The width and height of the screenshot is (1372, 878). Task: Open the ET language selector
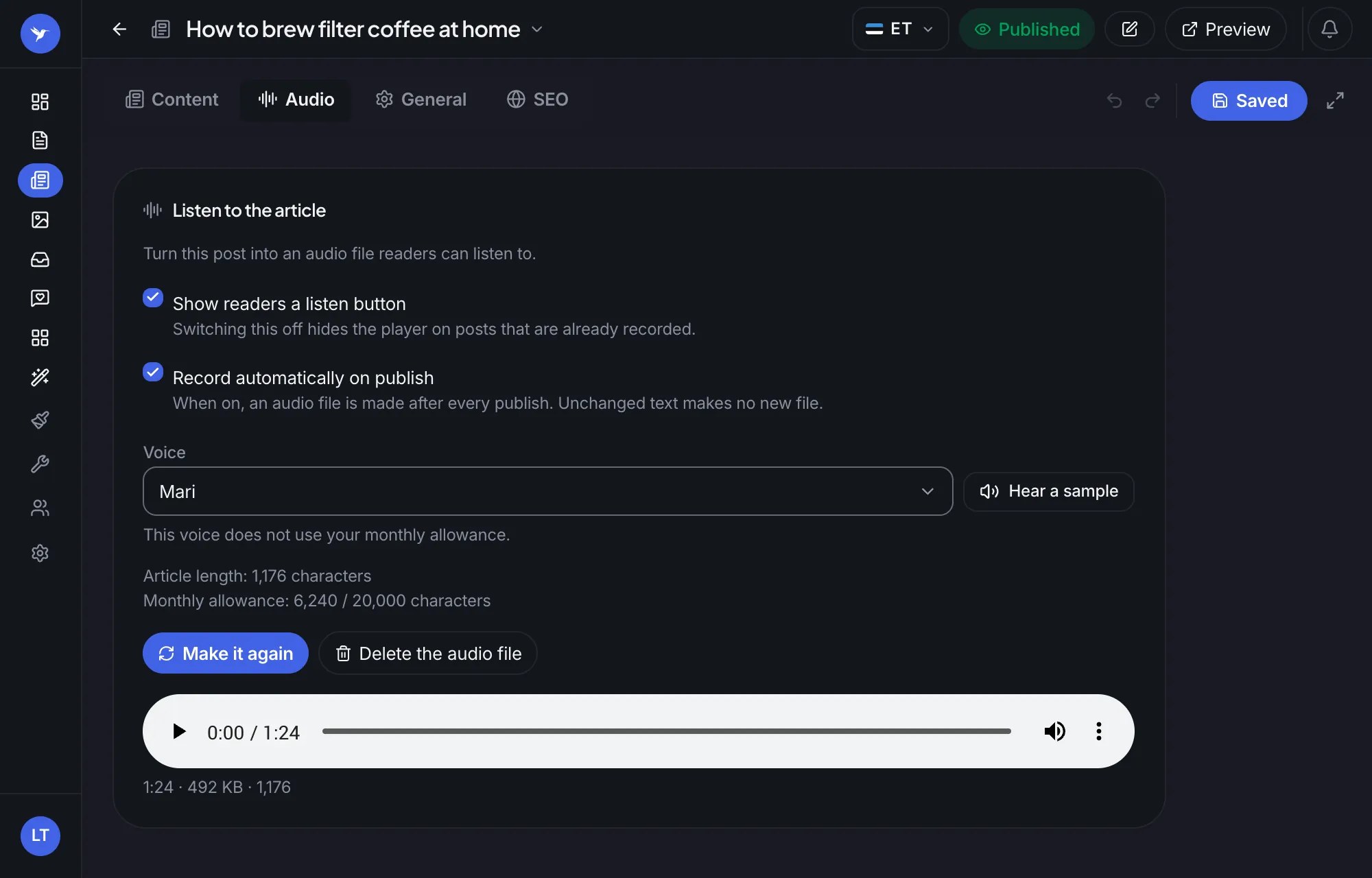tap(900, 29)
